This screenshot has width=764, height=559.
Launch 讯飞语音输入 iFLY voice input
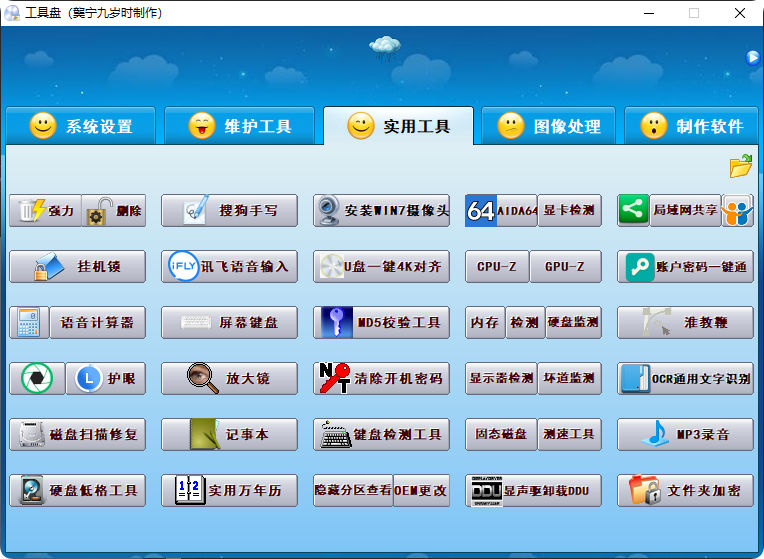(229, 267)
